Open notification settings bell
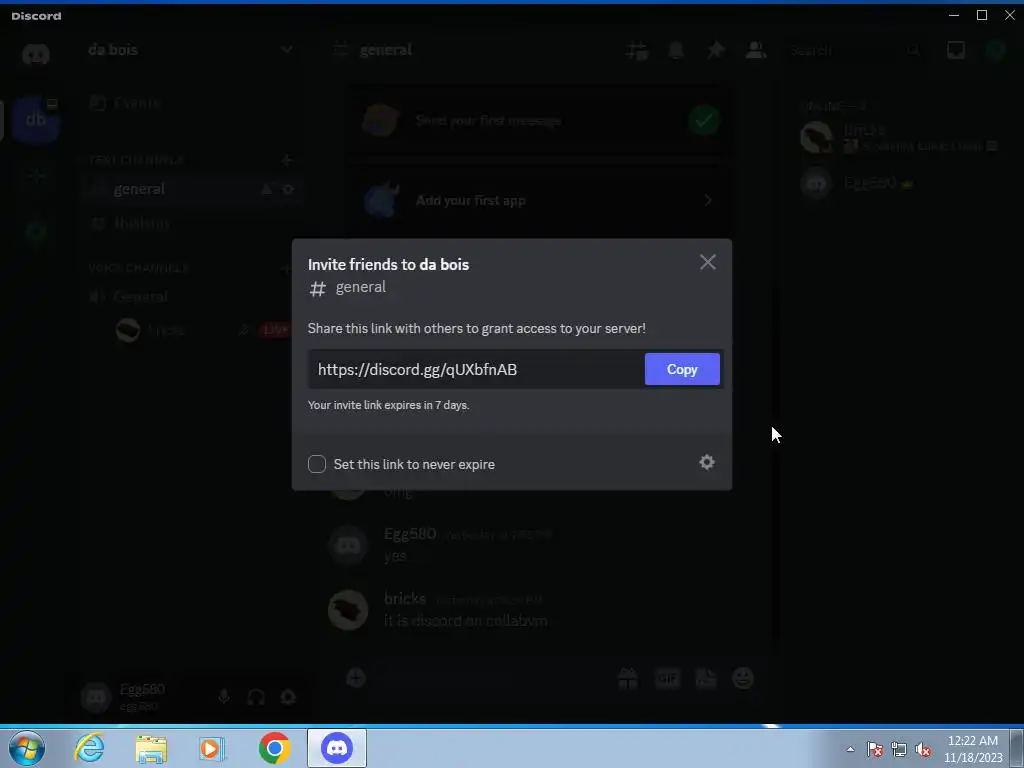Viewport: 1024px width, 768px height. click(676, 50)
